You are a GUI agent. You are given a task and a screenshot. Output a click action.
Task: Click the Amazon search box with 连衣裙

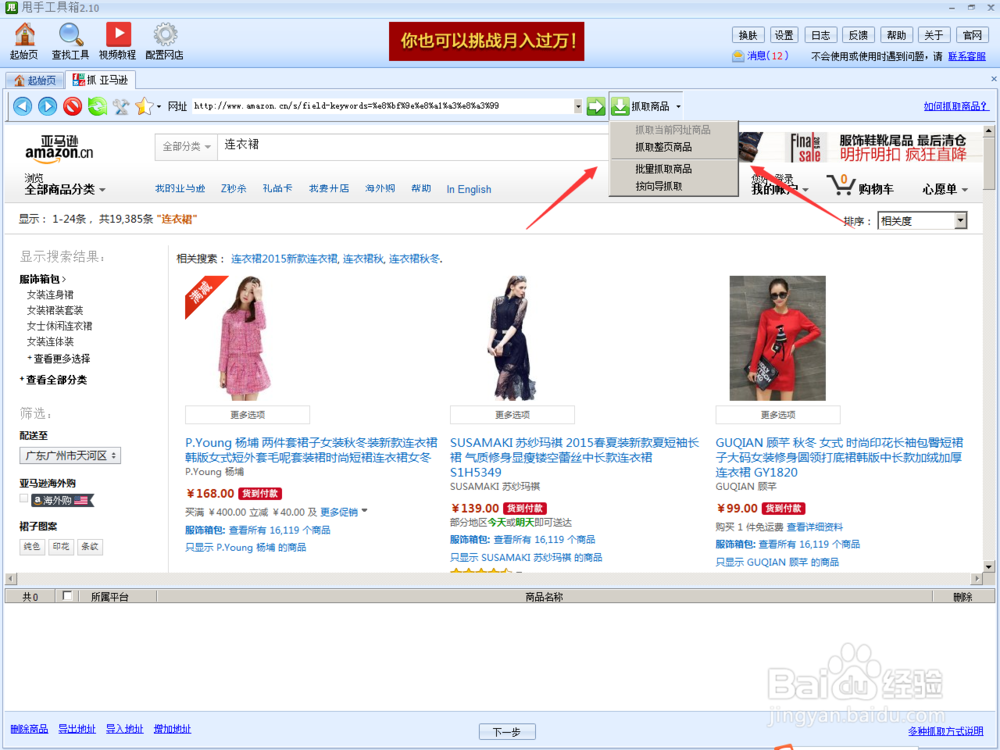tap(413, 147)
